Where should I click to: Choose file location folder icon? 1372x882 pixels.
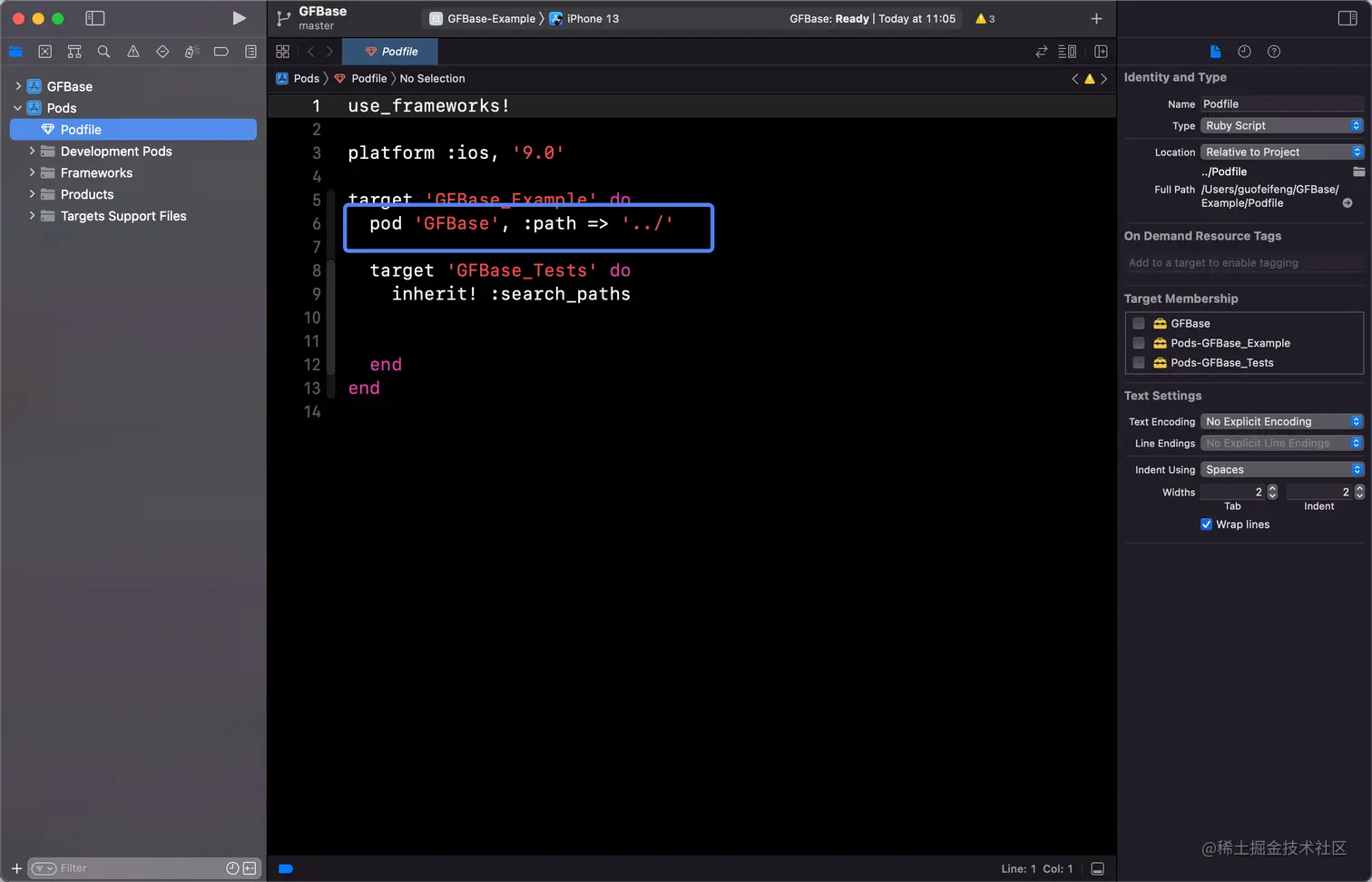pos(1358,171)
